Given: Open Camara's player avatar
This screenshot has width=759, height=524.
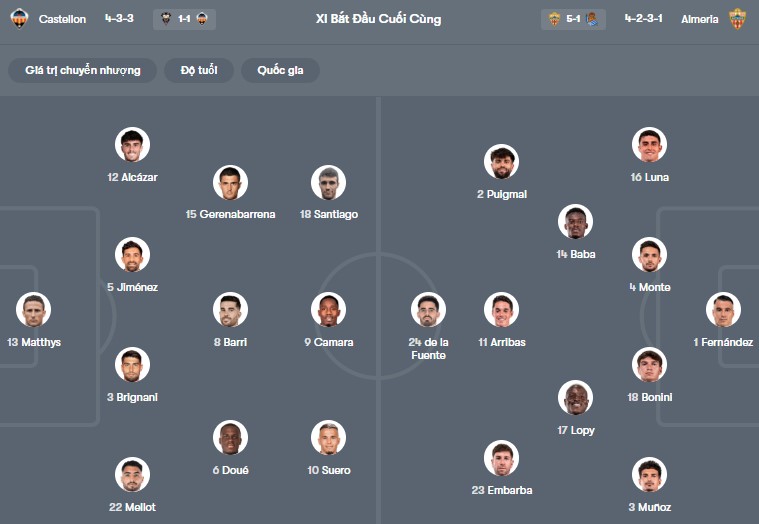Looking at the screenshot, I should 328,310.
